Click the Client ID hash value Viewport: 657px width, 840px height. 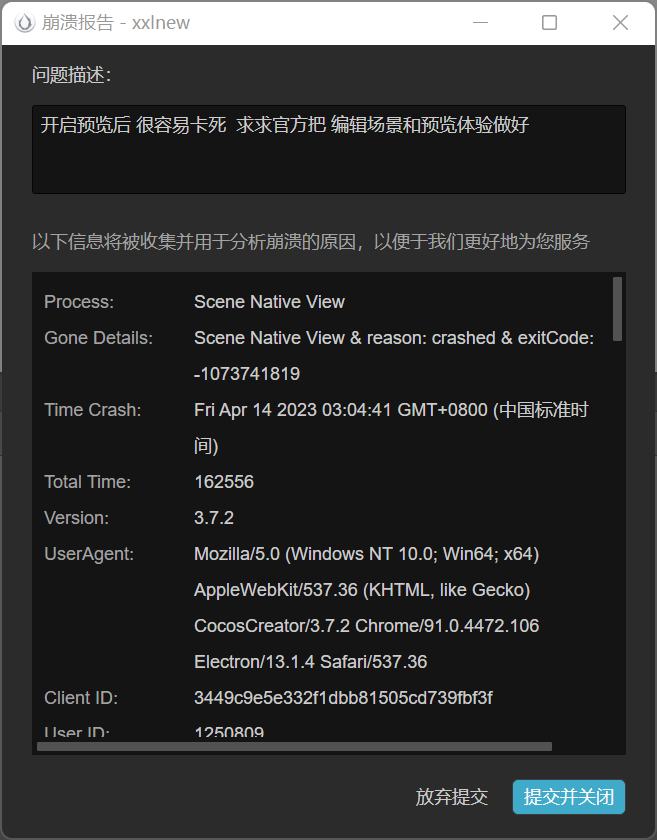pyautogui.click(x=343, y=698)
